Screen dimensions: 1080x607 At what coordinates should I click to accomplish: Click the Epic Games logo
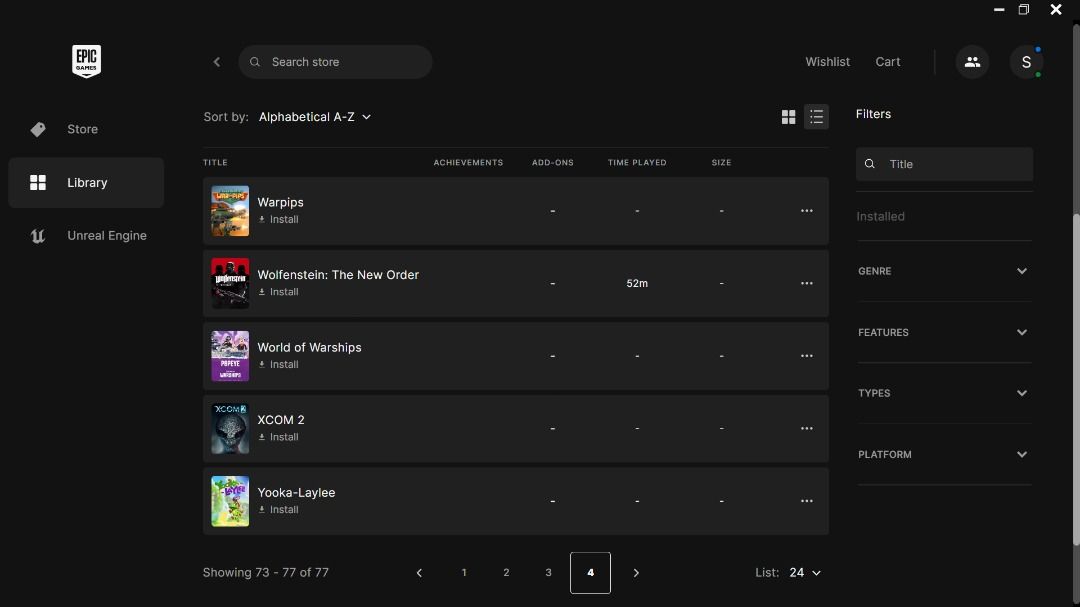[86, 61]
